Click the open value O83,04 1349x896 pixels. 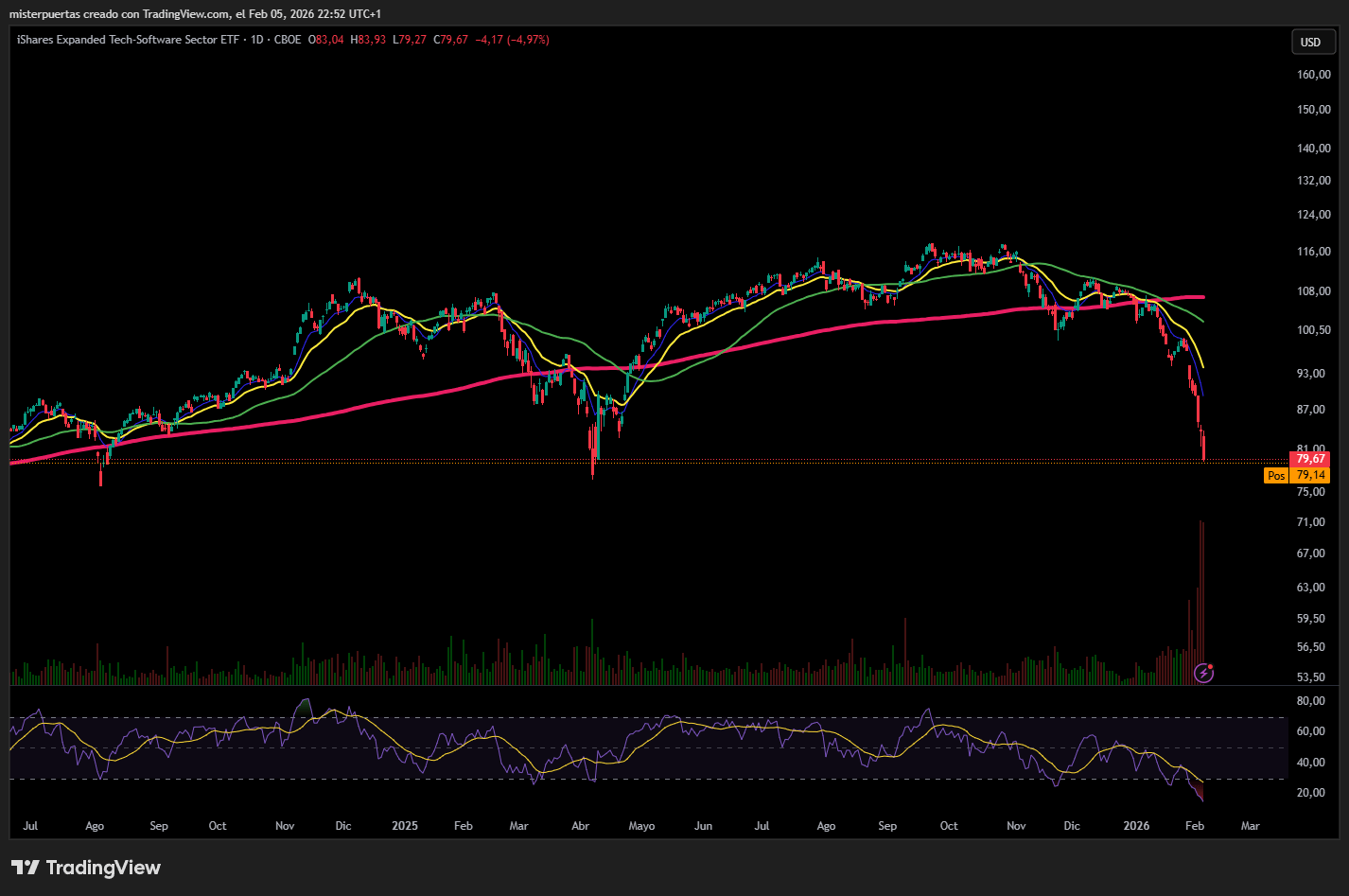tap(326, 40)
